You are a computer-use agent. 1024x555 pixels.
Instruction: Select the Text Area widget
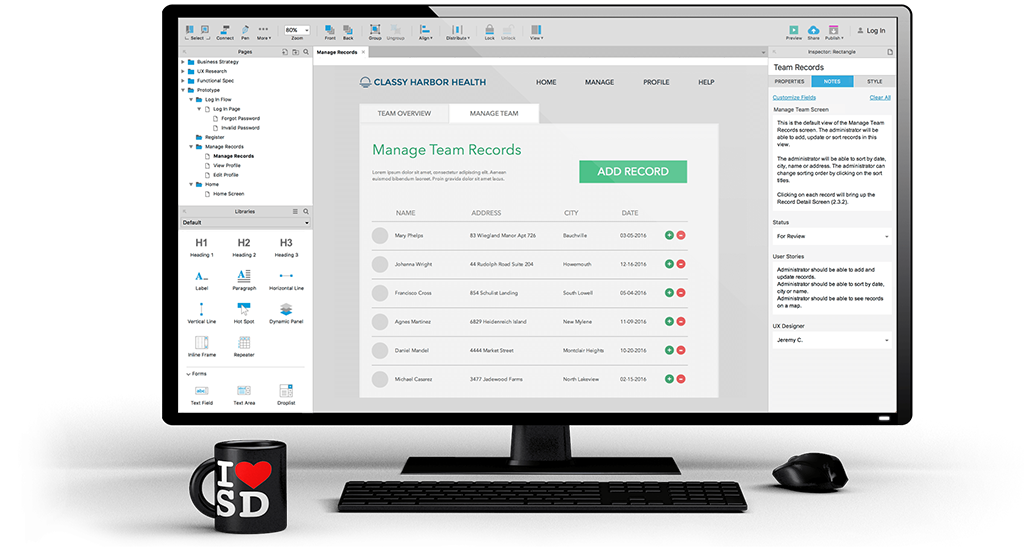[244, 395]
